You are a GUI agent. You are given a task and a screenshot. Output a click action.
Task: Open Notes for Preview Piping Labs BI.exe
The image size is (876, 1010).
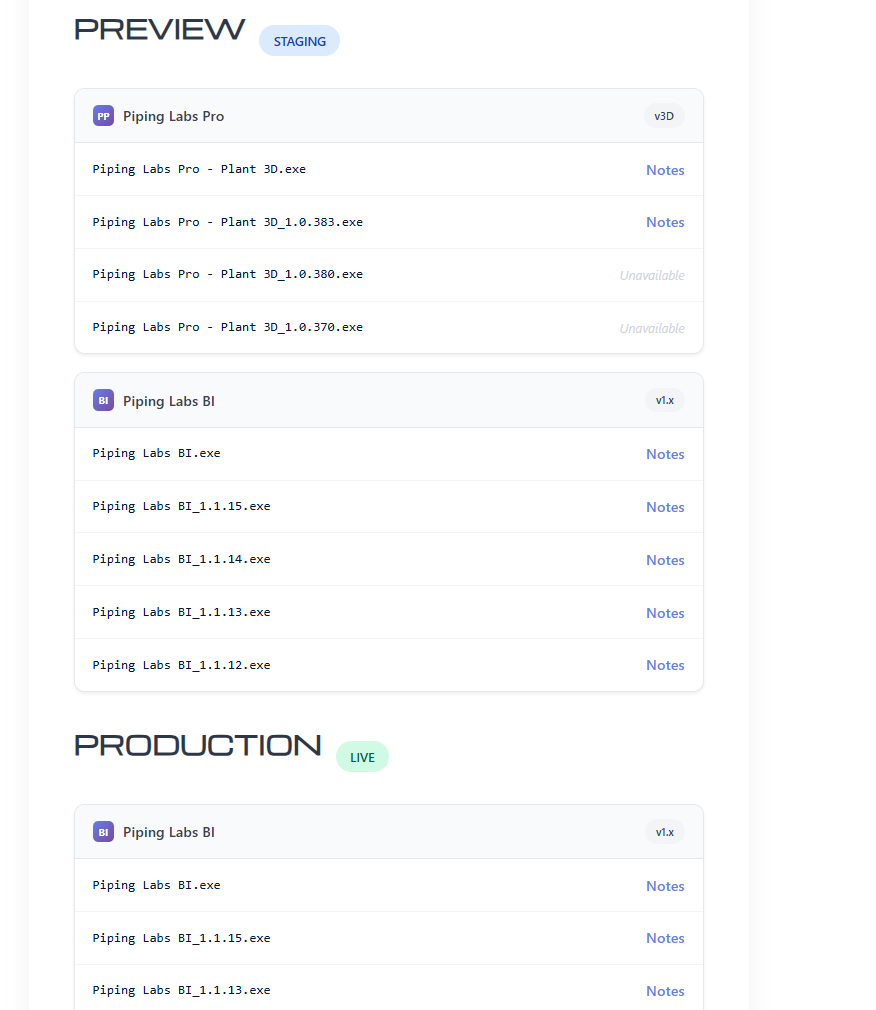point(665,454)
